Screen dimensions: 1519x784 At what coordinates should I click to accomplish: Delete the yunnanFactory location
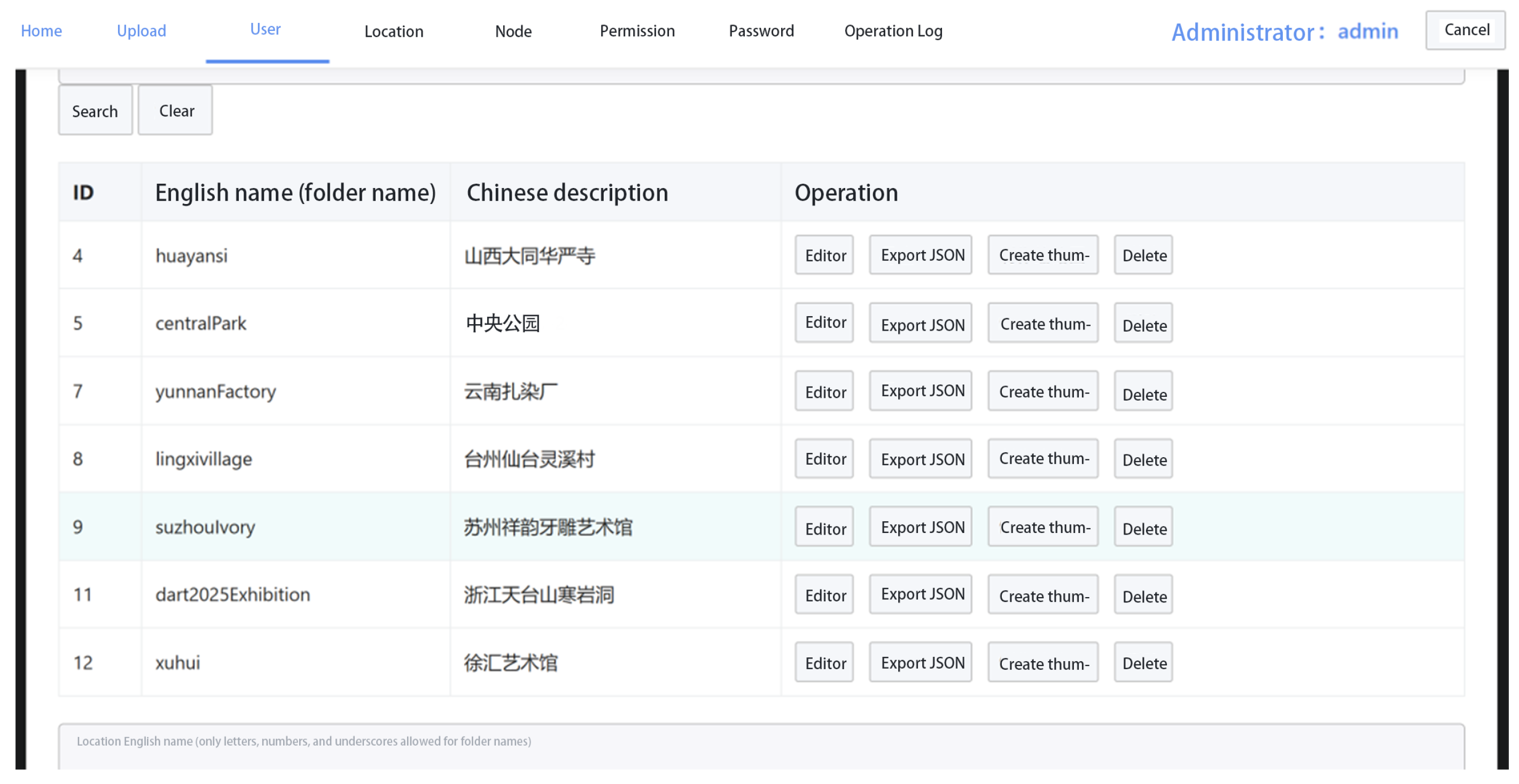(x=1143, y=391)
